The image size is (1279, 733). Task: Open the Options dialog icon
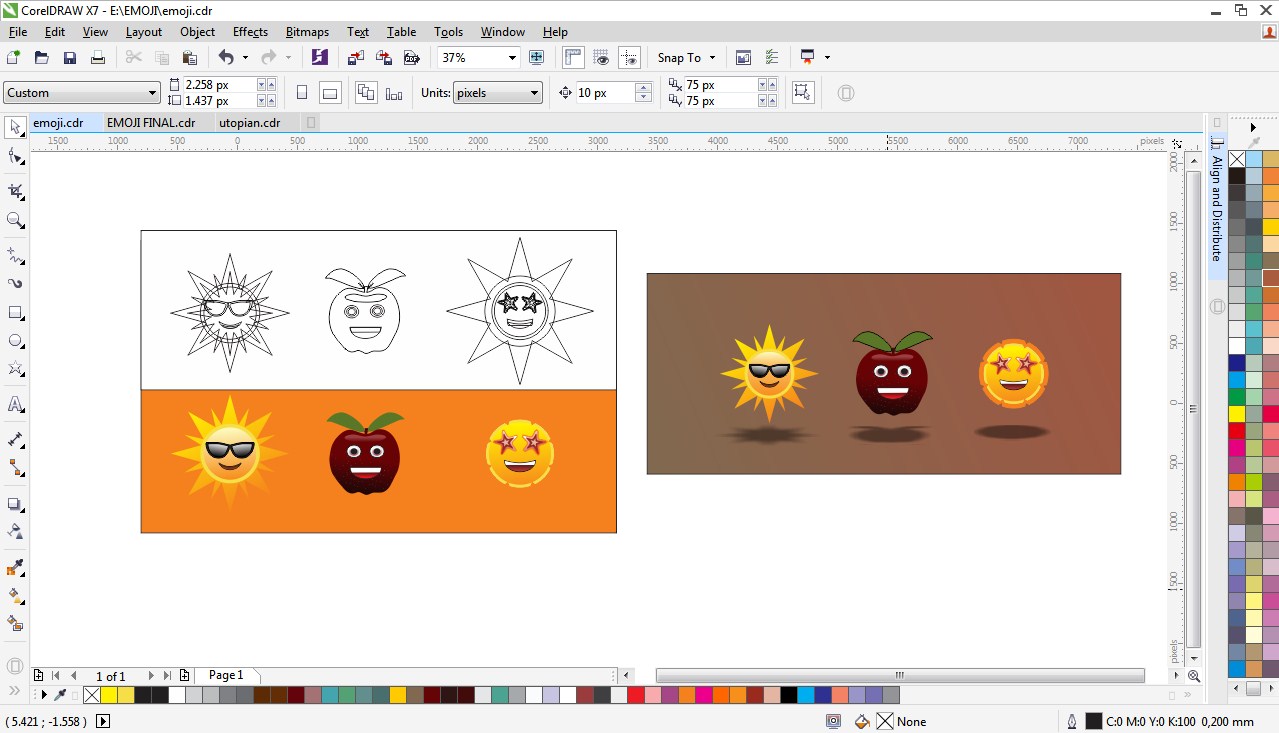tap(772, 58)
